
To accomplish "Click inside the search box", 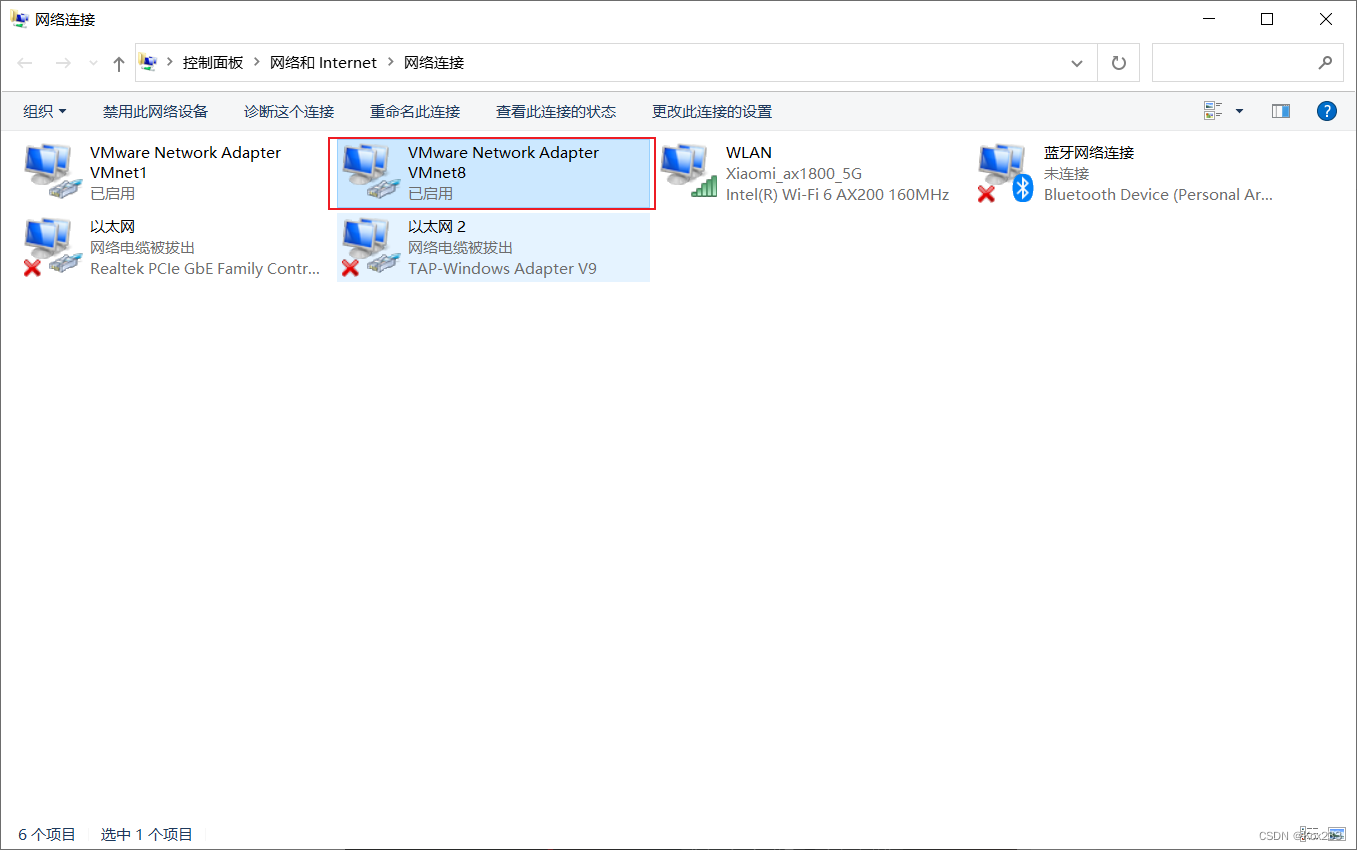I will tap(1240, 62).
